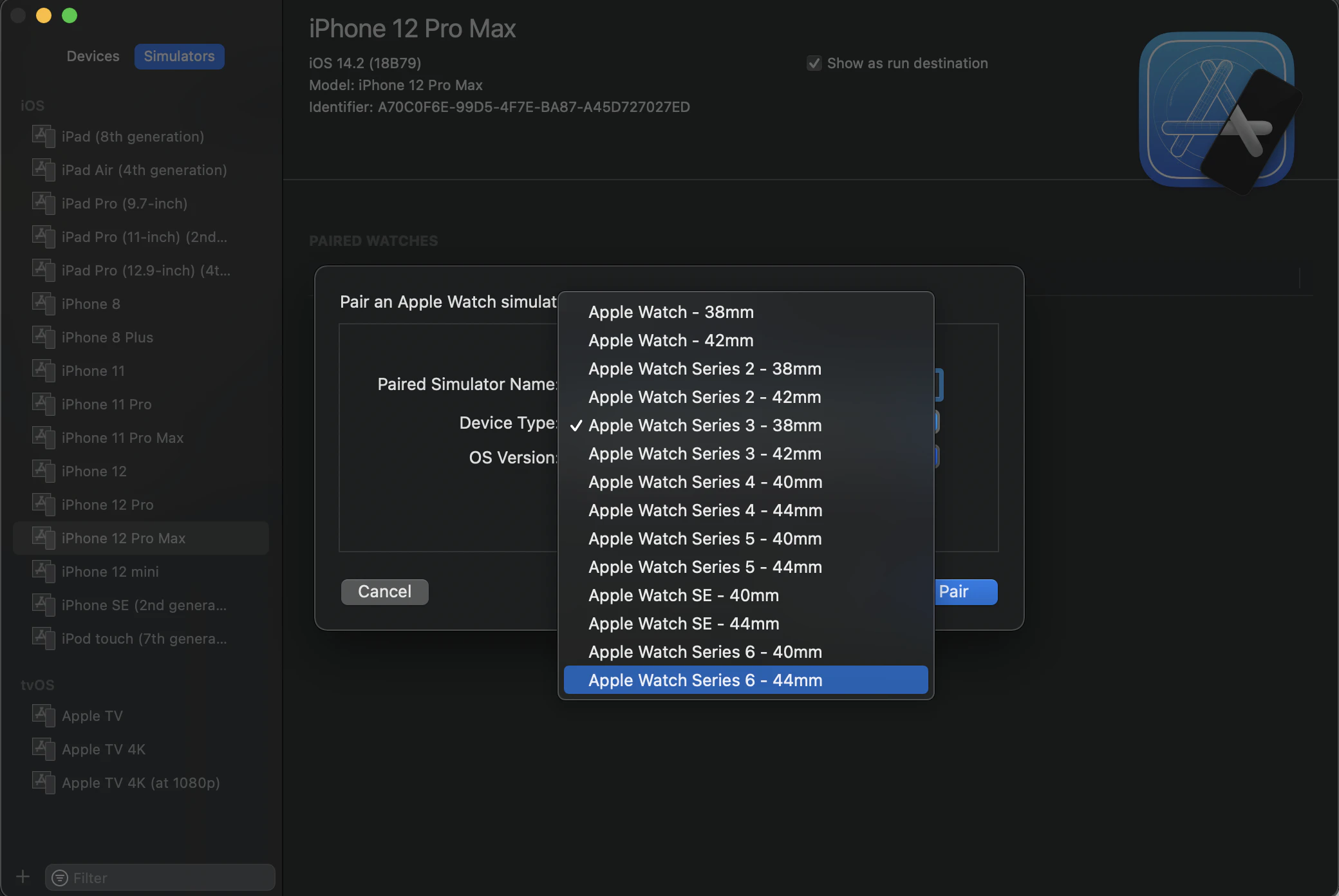1339x896 pixels.
Task: Click the Filter input field
Action: click(x=160, y=878)
